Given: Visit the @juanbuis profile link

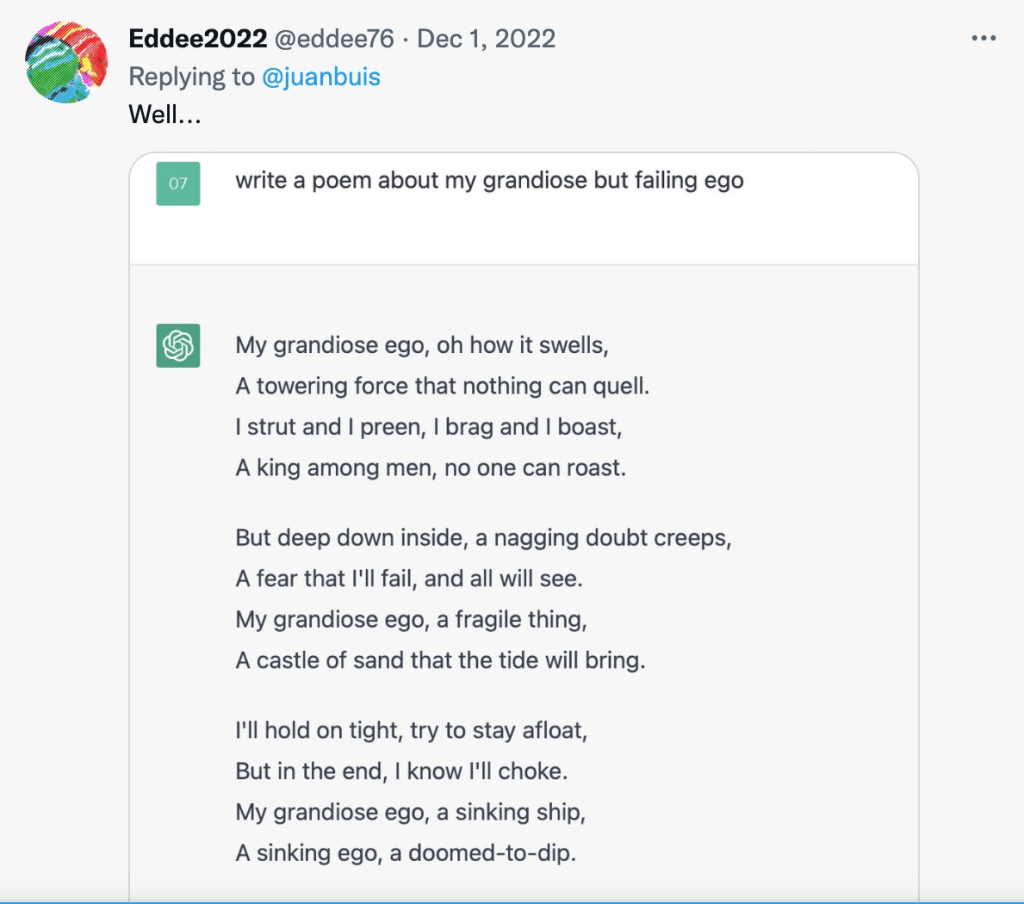Looking at the screenshot, I should [321, 77].
